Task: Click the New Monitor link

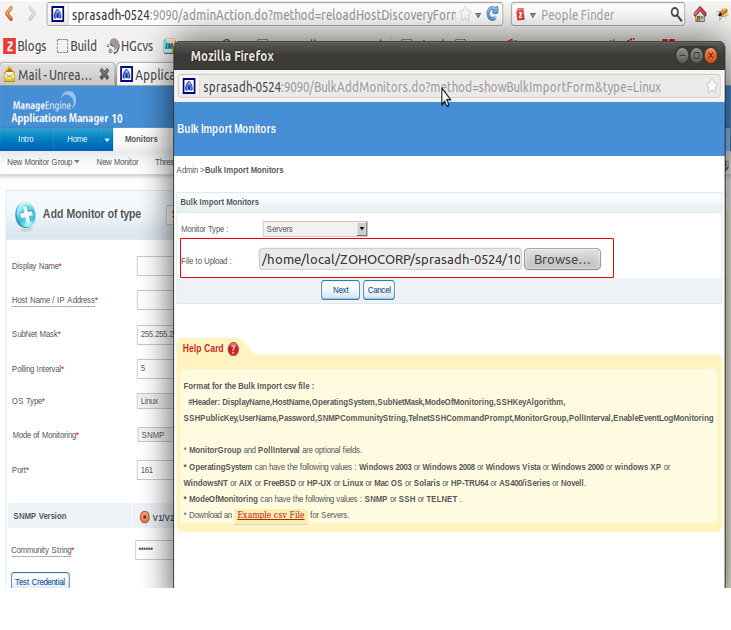Action: pos(117,162)
